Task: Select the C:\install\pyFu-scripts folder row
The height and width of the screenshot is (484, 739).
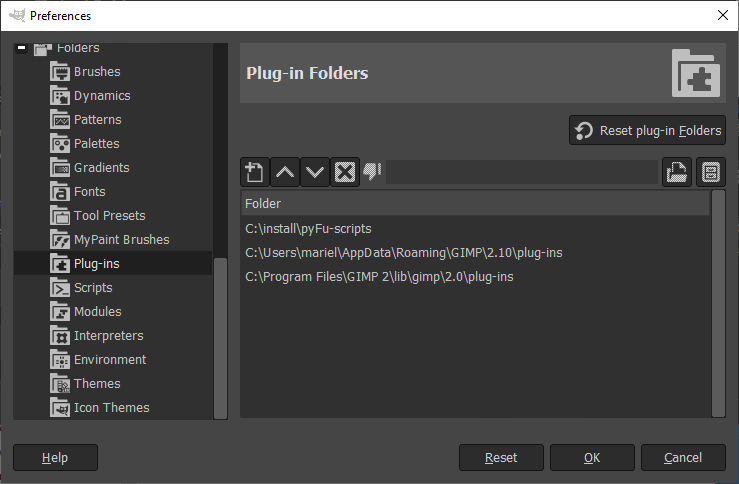Action: (x=475, y=229)
